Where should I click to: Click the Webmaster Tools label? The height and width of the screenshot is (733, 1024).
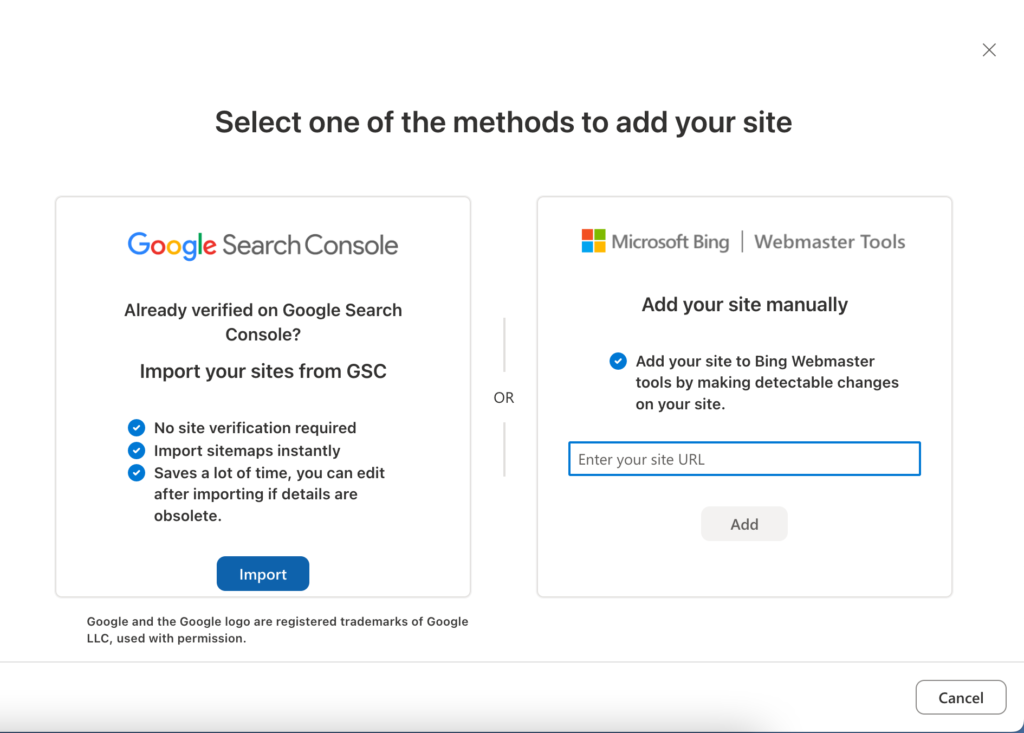(x=829, y=242)
